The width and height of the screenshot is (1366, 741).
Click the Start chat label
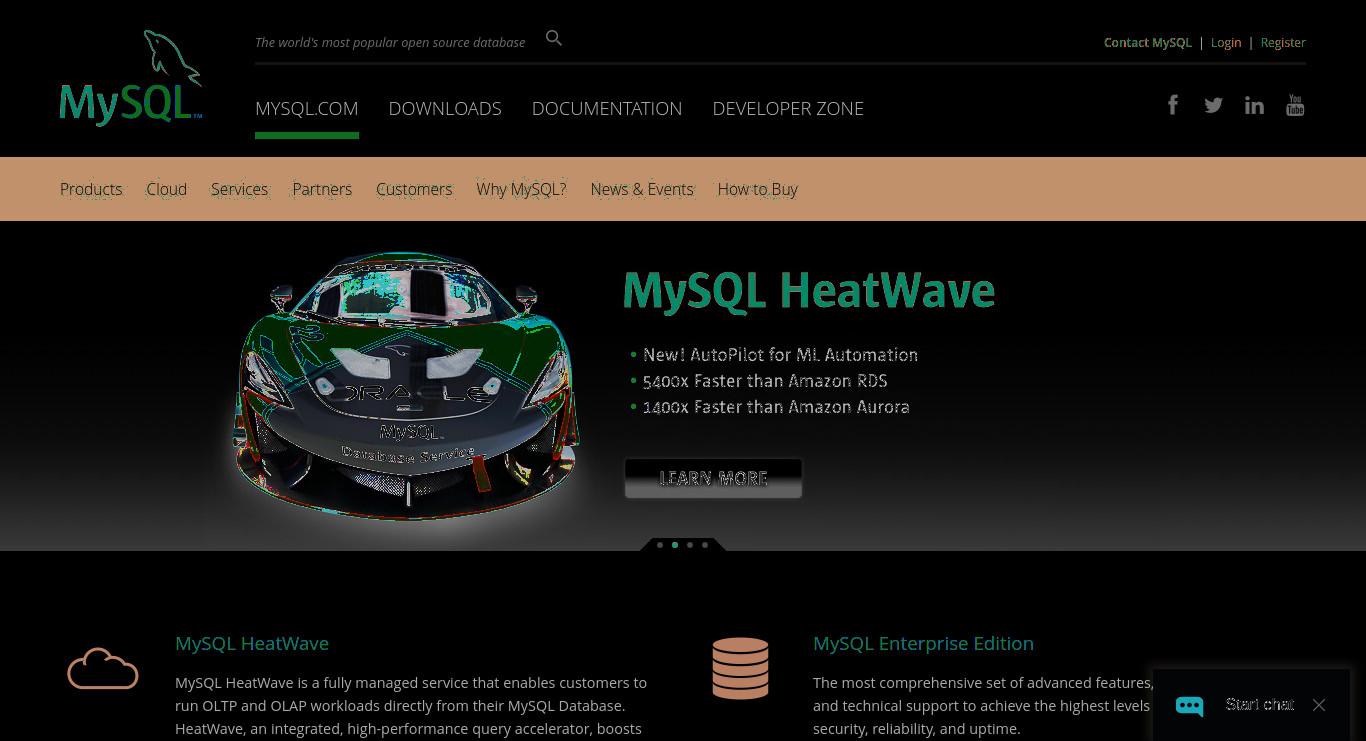point(1260,705)
